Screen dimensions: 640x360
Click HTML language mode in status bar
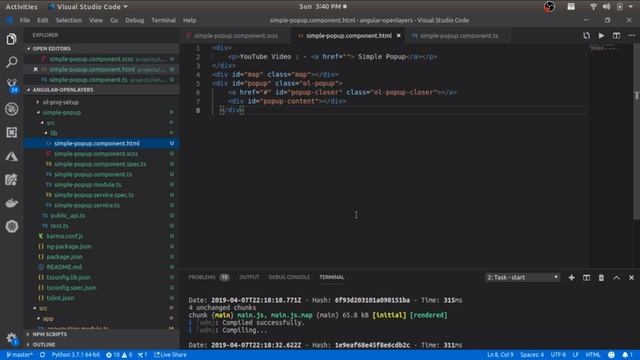(x=593, y=355)
